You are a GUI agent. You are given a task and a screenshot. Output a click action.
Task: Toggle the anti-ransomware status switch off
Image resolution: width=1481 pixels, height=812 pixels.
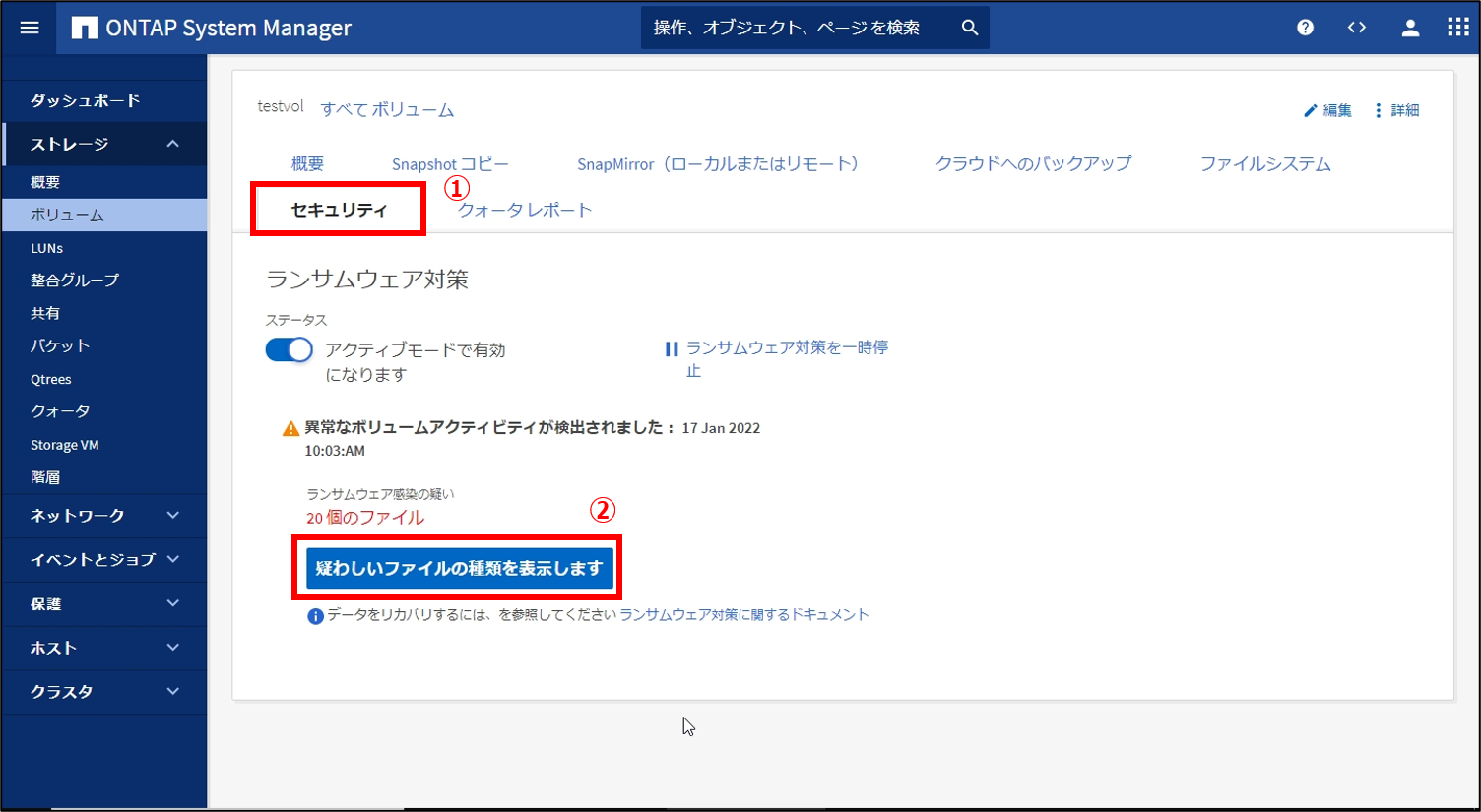point(289,349)
